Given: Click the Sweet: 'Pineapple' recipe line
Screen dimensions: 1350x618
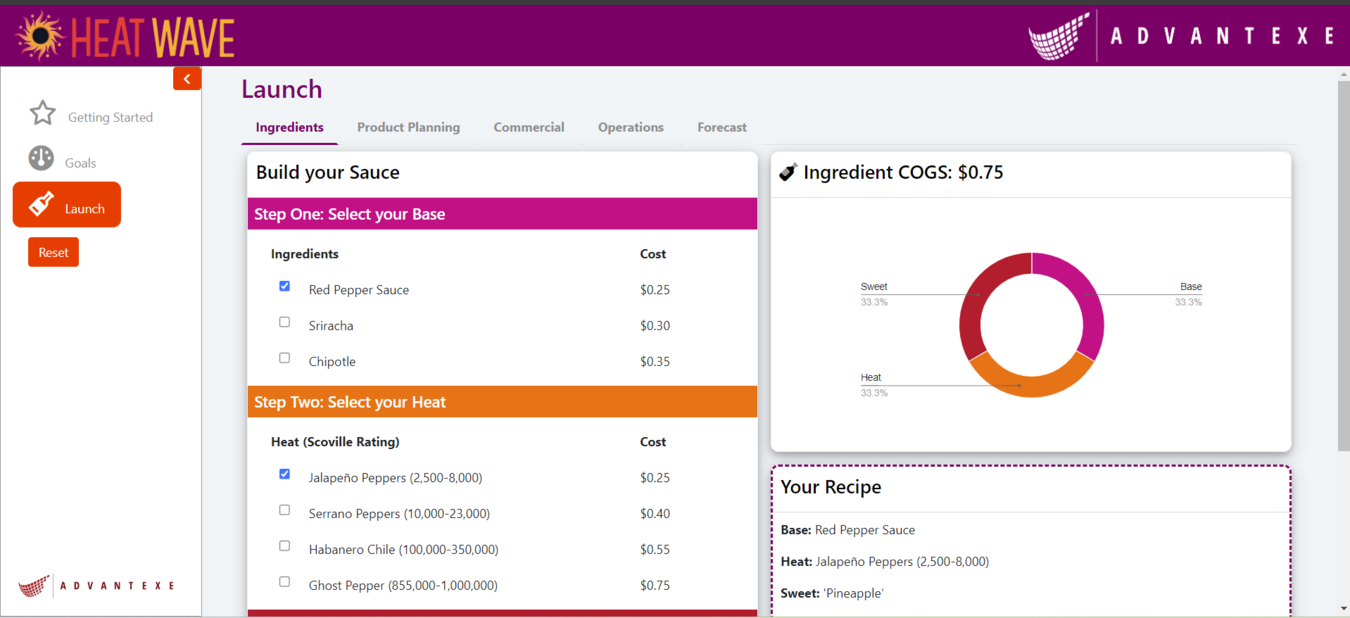Looking at the screenshot, I should pyautogui.click(x=832, y=594).
